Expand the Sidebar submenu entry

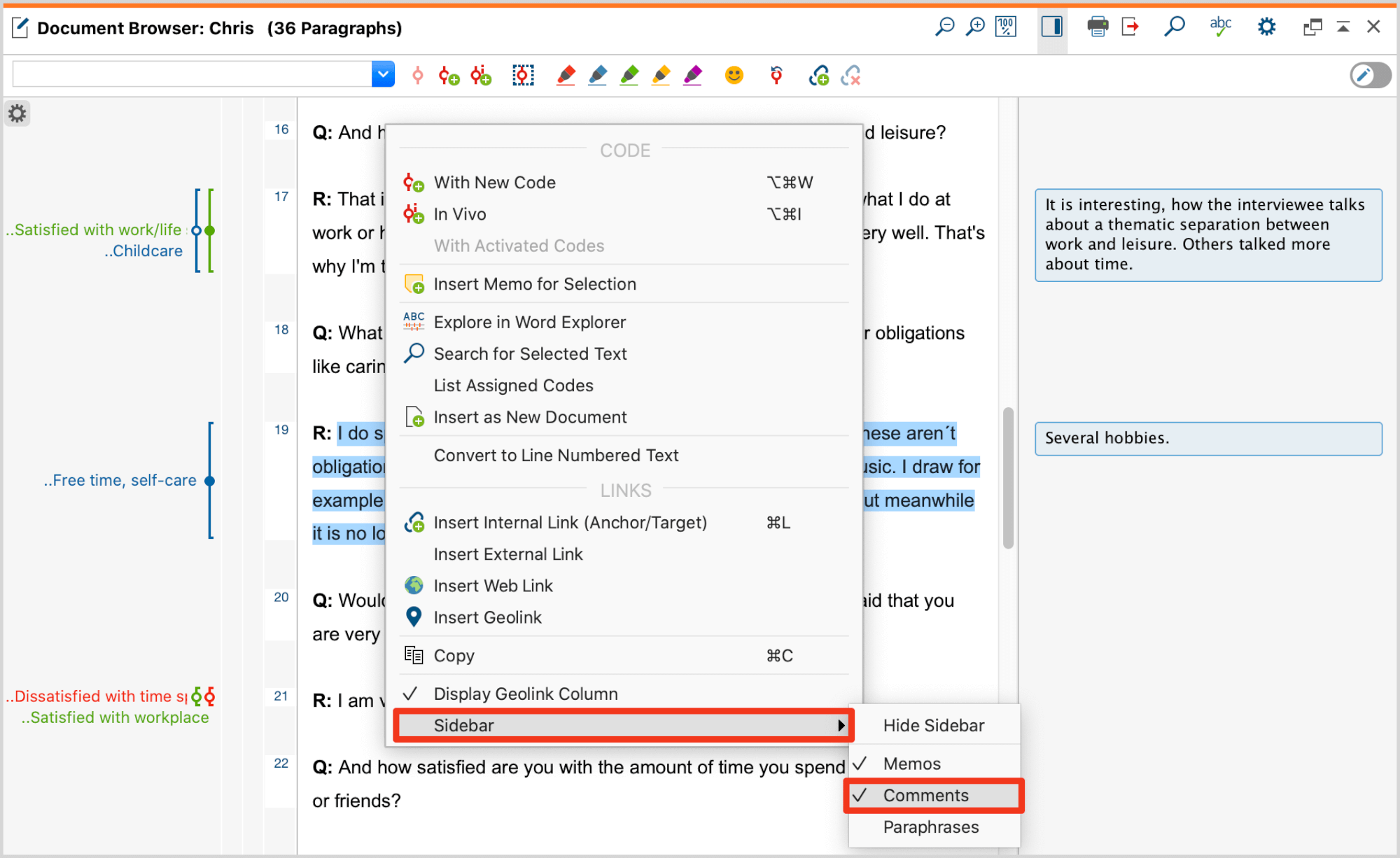[622, 725]
